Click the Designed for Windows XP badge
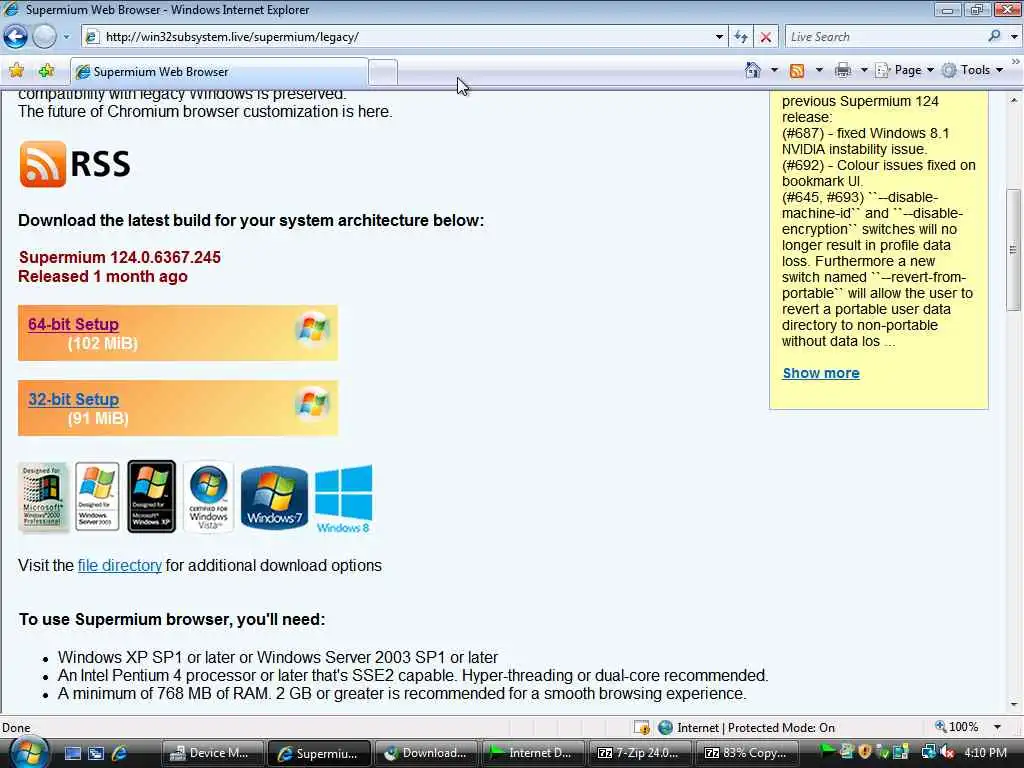 [152, 496]
